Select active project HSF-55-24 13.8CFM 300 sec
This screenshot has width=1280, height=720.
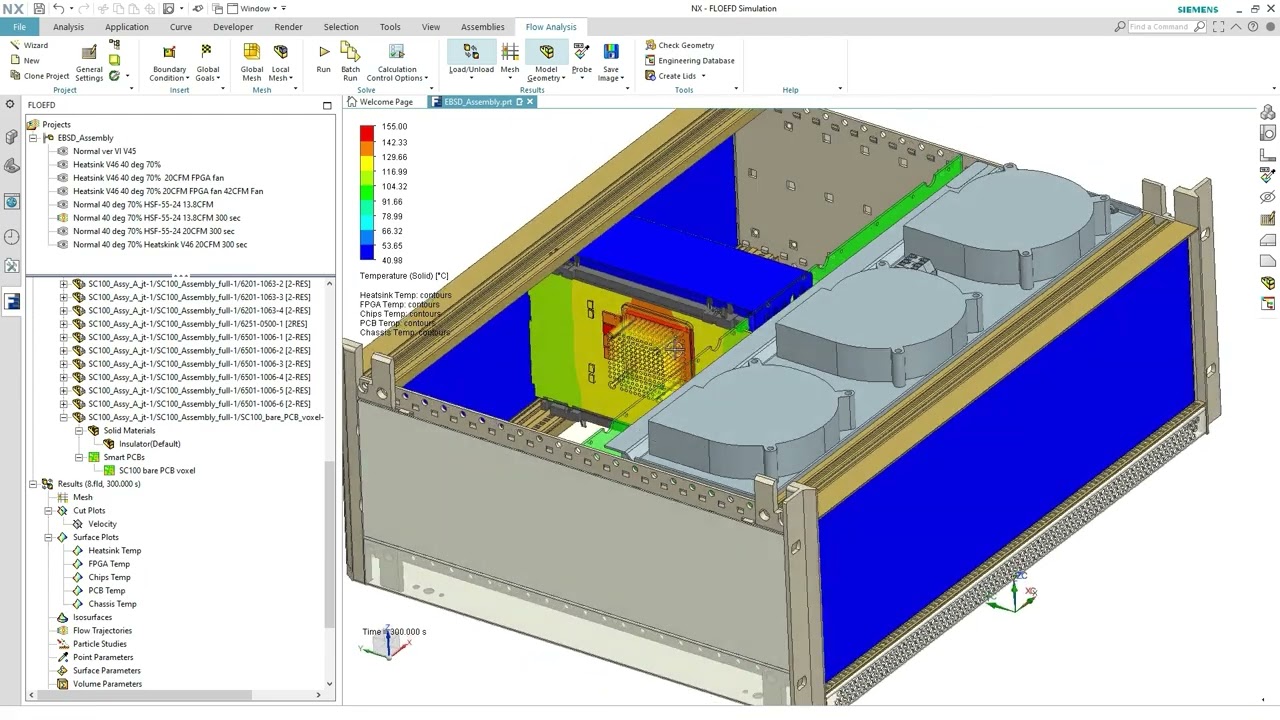[x=156, y=217]
